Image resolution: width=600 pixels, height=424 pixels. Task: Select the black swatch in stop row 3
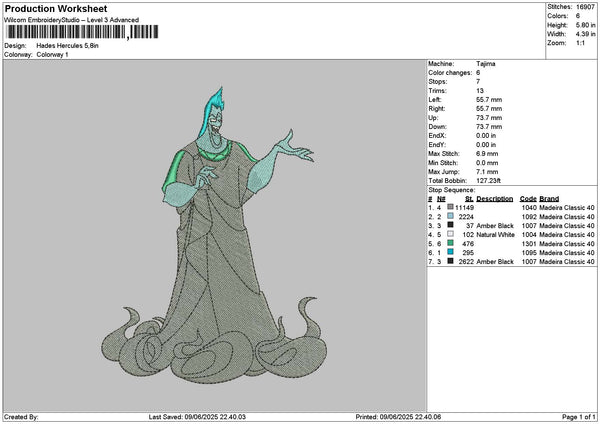450,225
